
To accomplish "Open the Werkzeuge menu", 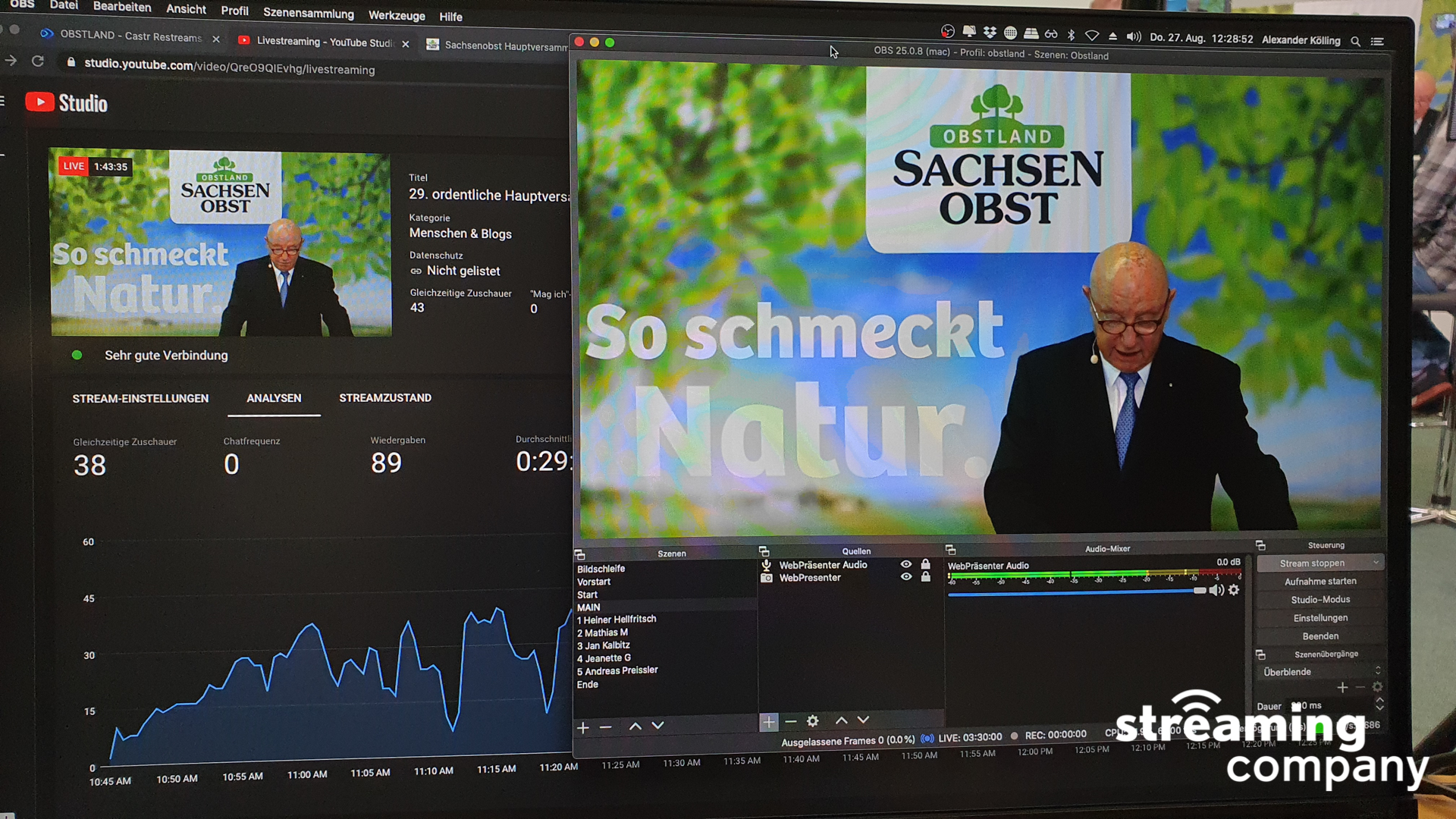I will pyautogui.click(x=397, y=15).
